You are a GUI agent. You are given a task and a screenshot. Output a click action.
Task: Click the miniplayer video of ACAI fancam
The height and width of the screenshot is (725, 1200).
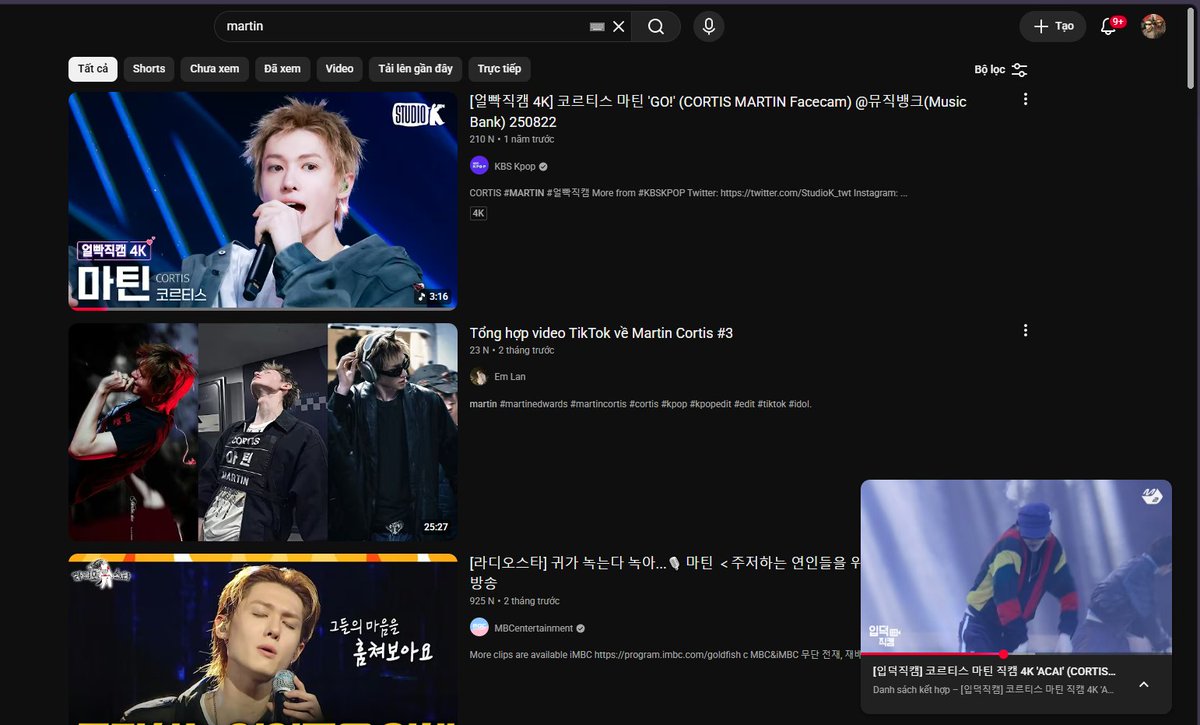click(x=1016, y=566)
